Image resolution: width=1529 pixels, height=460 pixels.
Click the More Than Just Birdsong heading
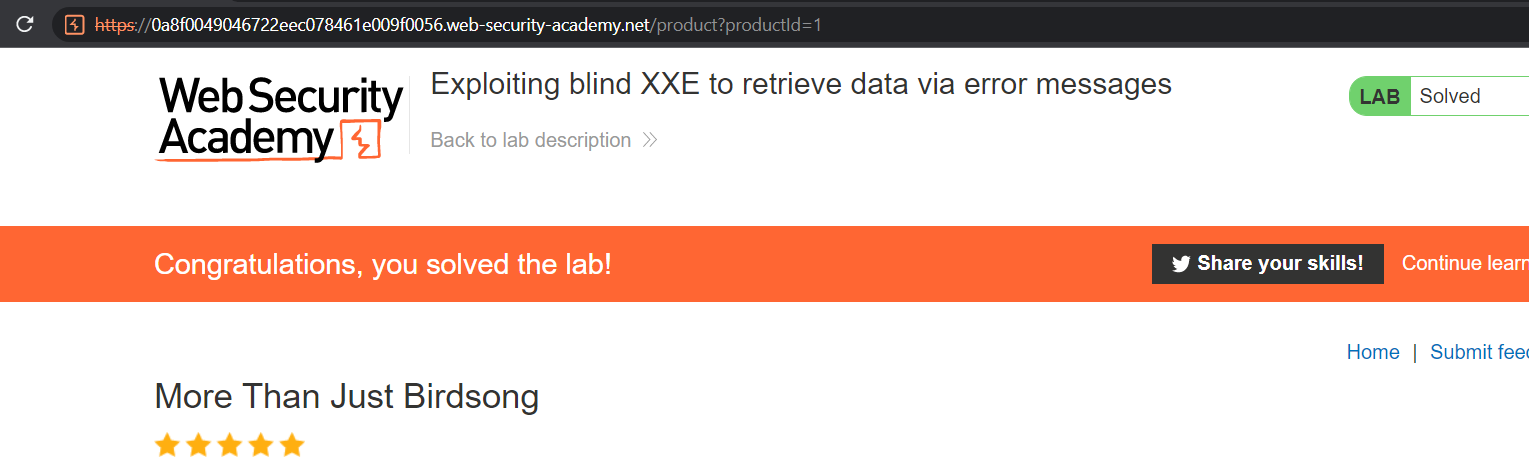pos(346,397)
